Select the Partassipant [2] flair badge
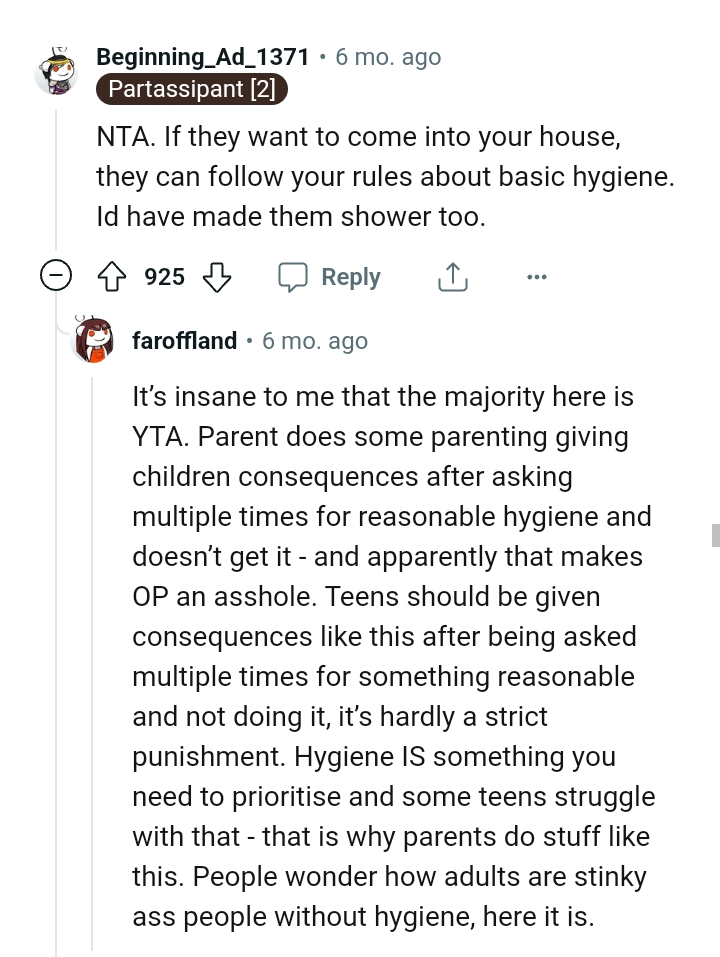Image resolution: width=720 pixels, height=957 pixels. coord(192,89)
